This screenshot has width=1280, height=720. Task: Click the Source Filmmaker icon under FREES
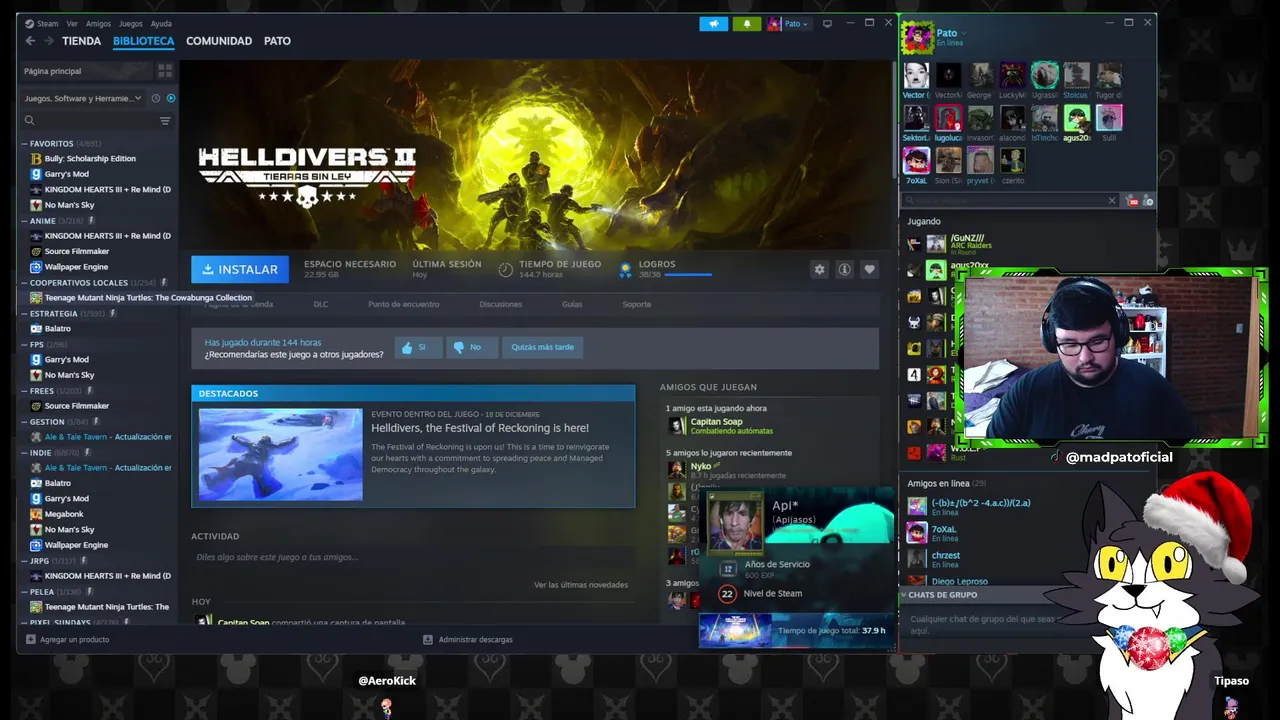click(36, 406)
